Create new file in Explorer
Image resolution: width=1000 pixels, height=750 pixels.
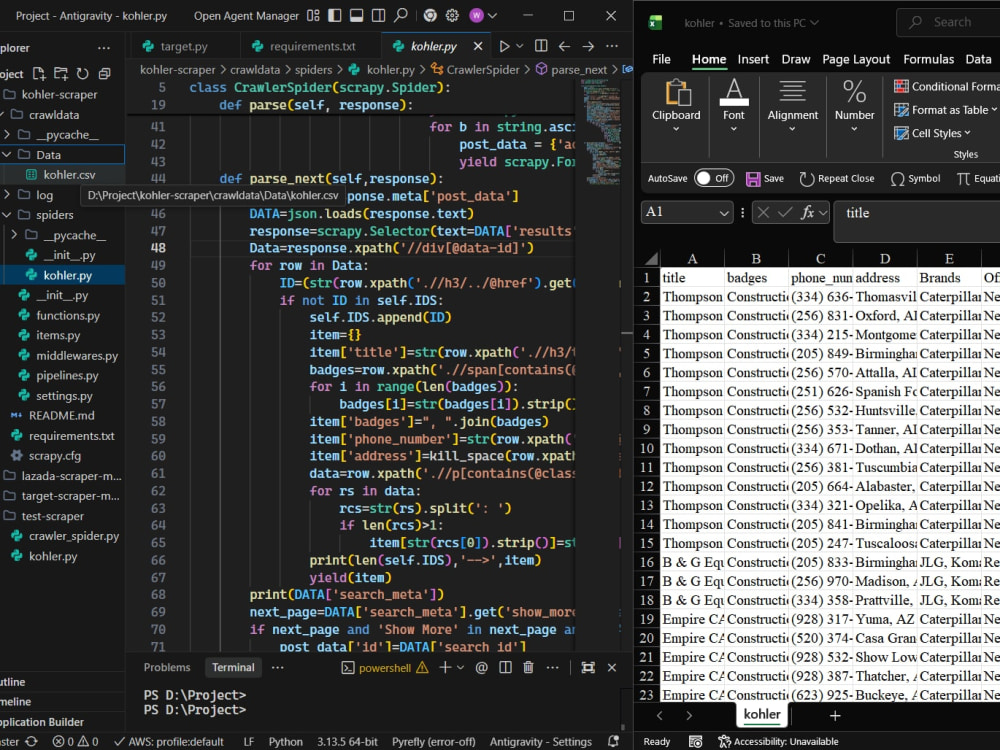click(39, 74)
